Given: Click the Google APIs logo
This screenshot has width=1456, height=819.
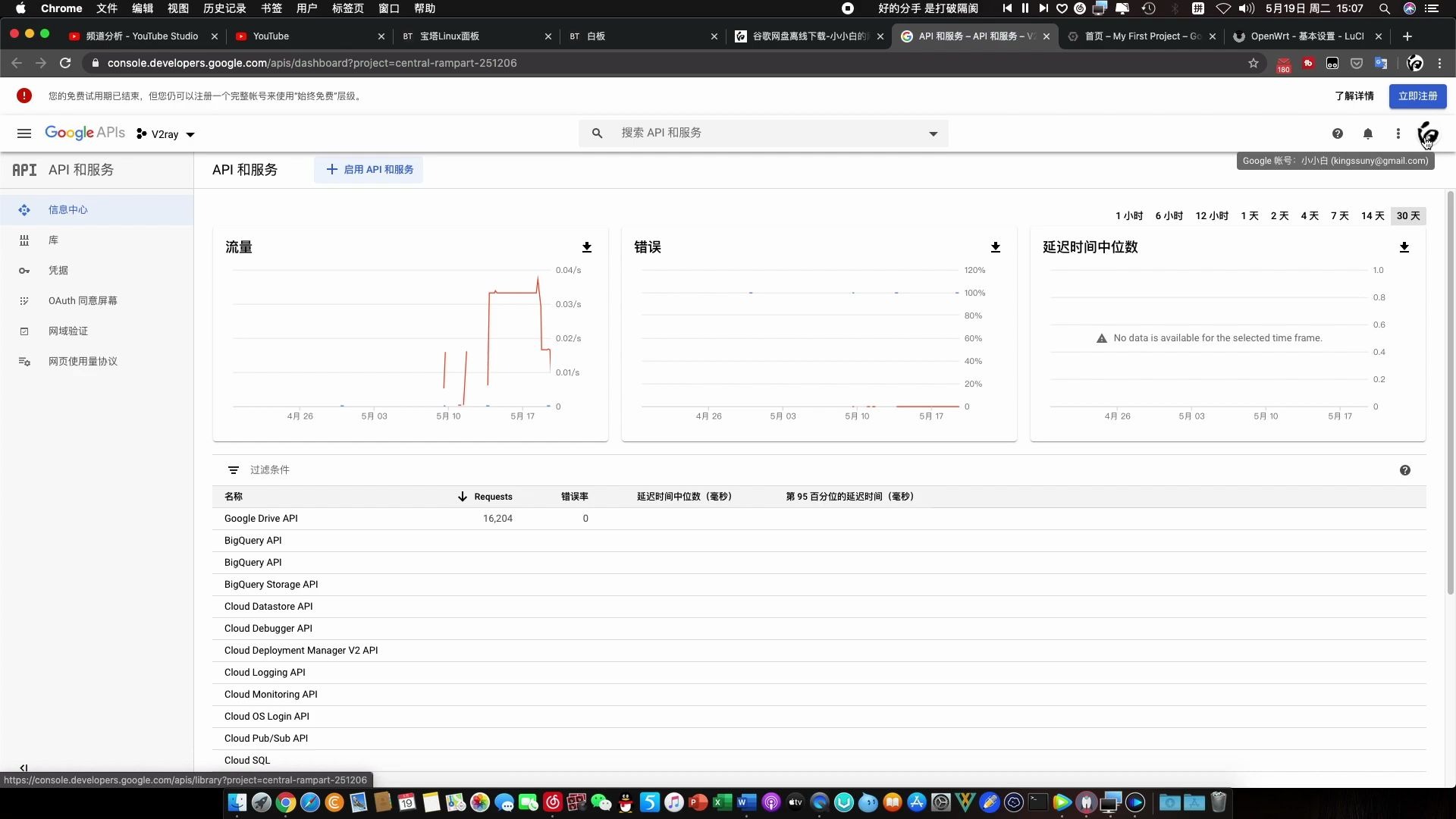Looking at the screenshot, I should click(85, 133).
